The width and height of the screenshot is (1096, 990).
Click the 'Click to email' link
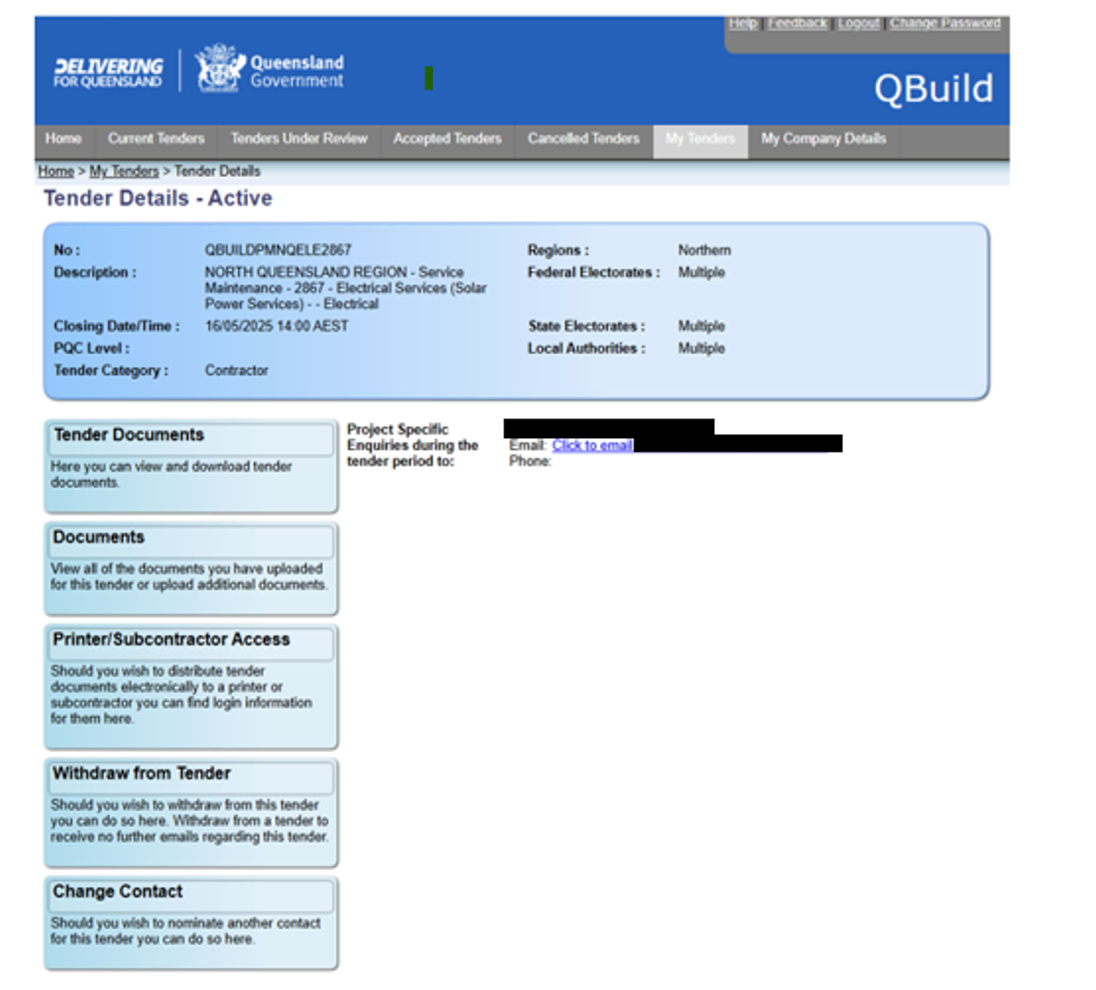[x=592, y=446]
